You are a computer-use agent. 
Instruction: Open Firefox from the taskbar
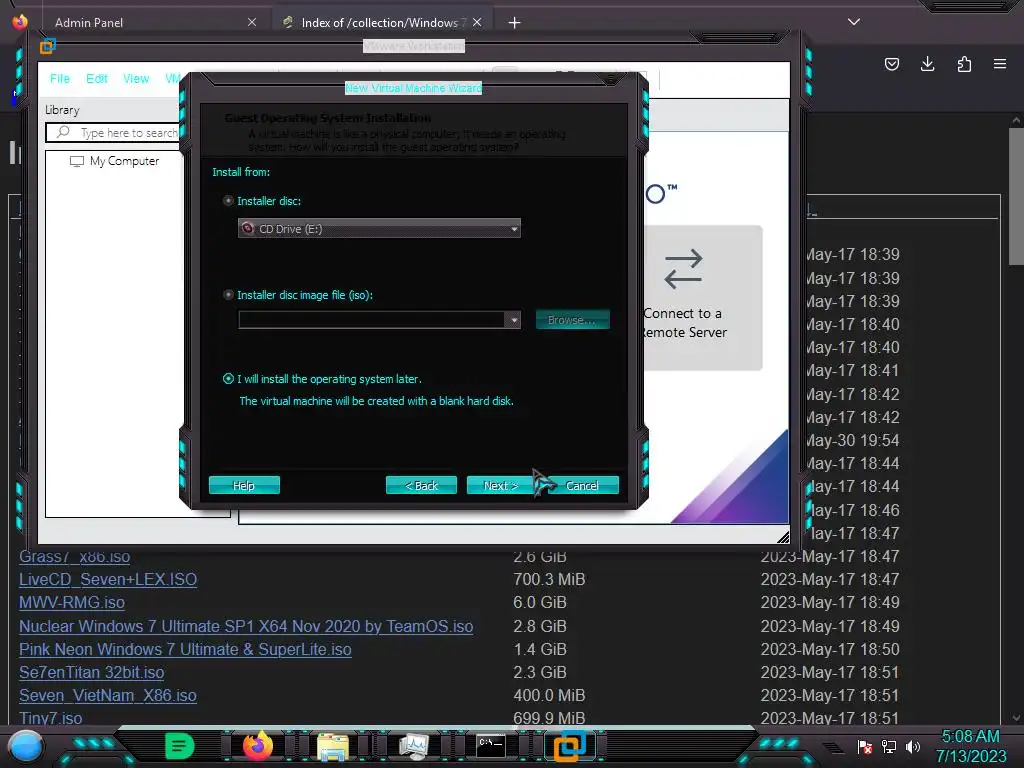[x=257, y=746]
